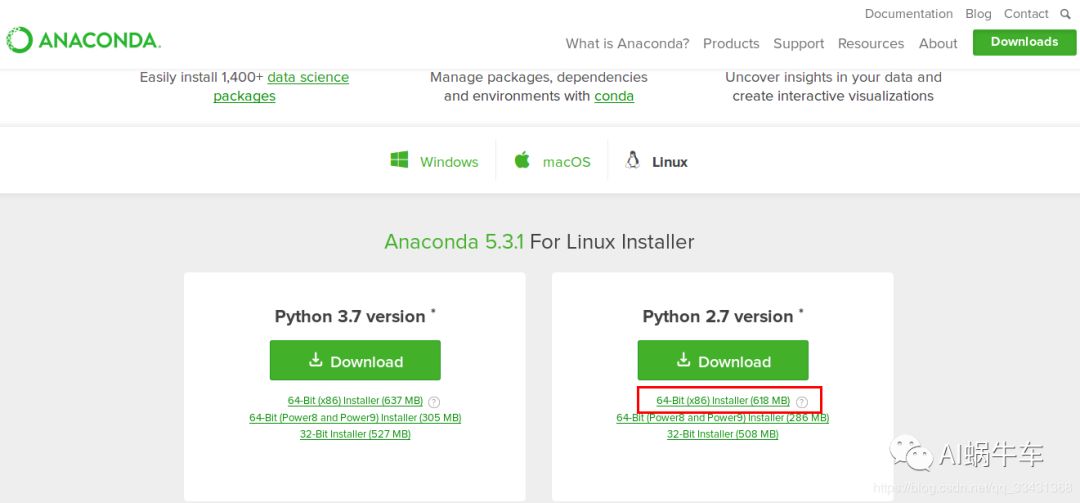Switch to the Windows tab
Image resolution: width=1080 pixels, height=503 pixels.
[435, 161]
